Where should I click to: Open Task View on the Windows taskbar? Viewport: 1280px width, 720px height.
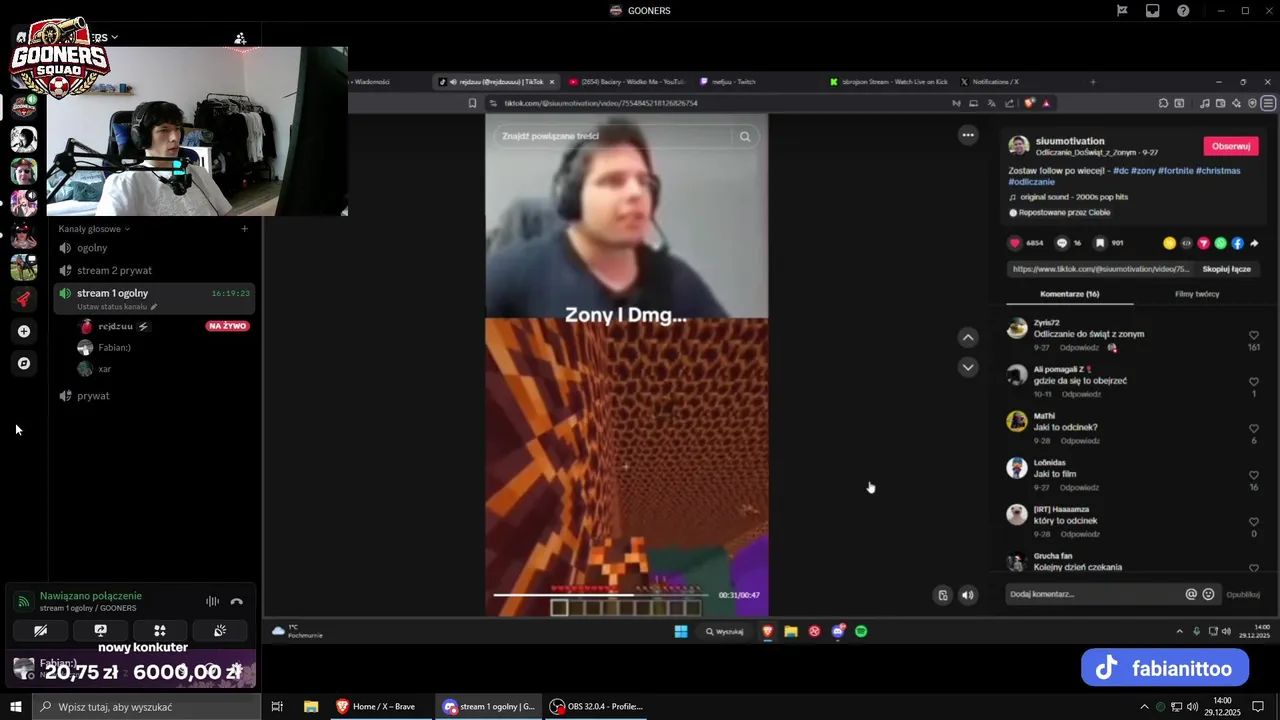tap(278, 706)
